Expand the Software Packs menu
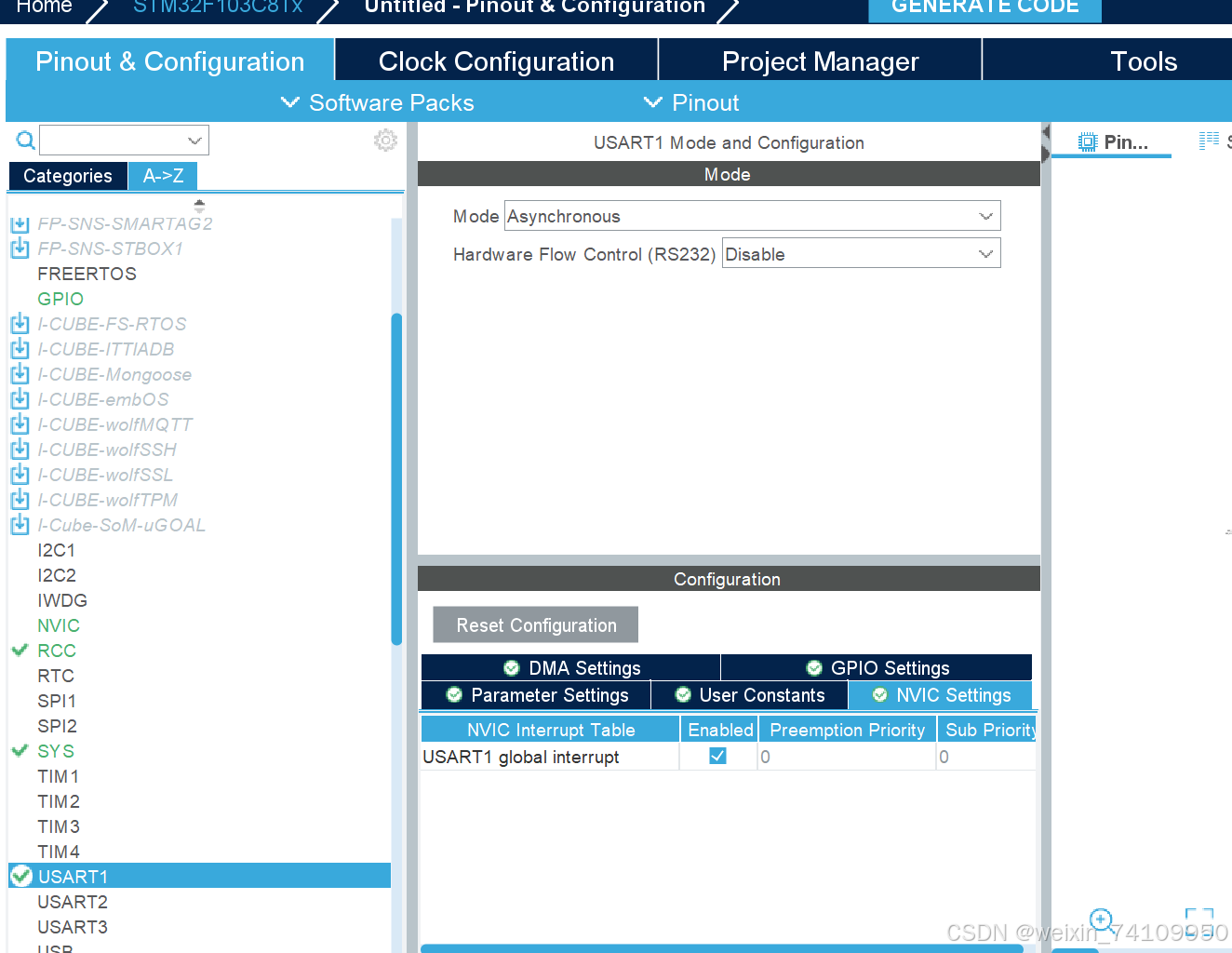The image size is (1232, 953). [x=378, y=102]
